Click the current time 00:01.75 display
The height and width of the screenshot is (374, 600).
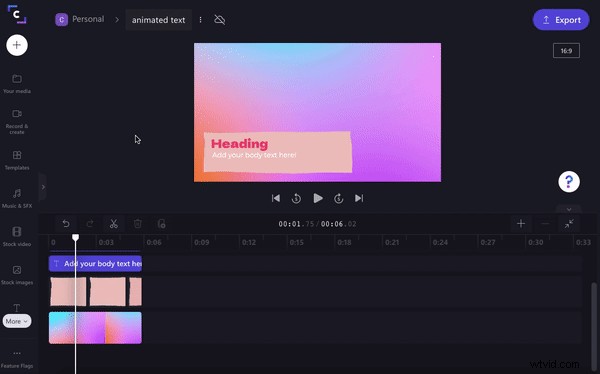coord(295,224)
